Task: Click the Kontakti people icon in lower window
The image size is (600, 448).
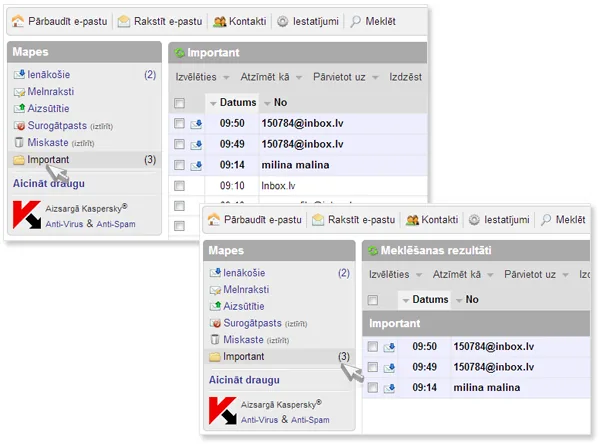Action: point(412,220)
